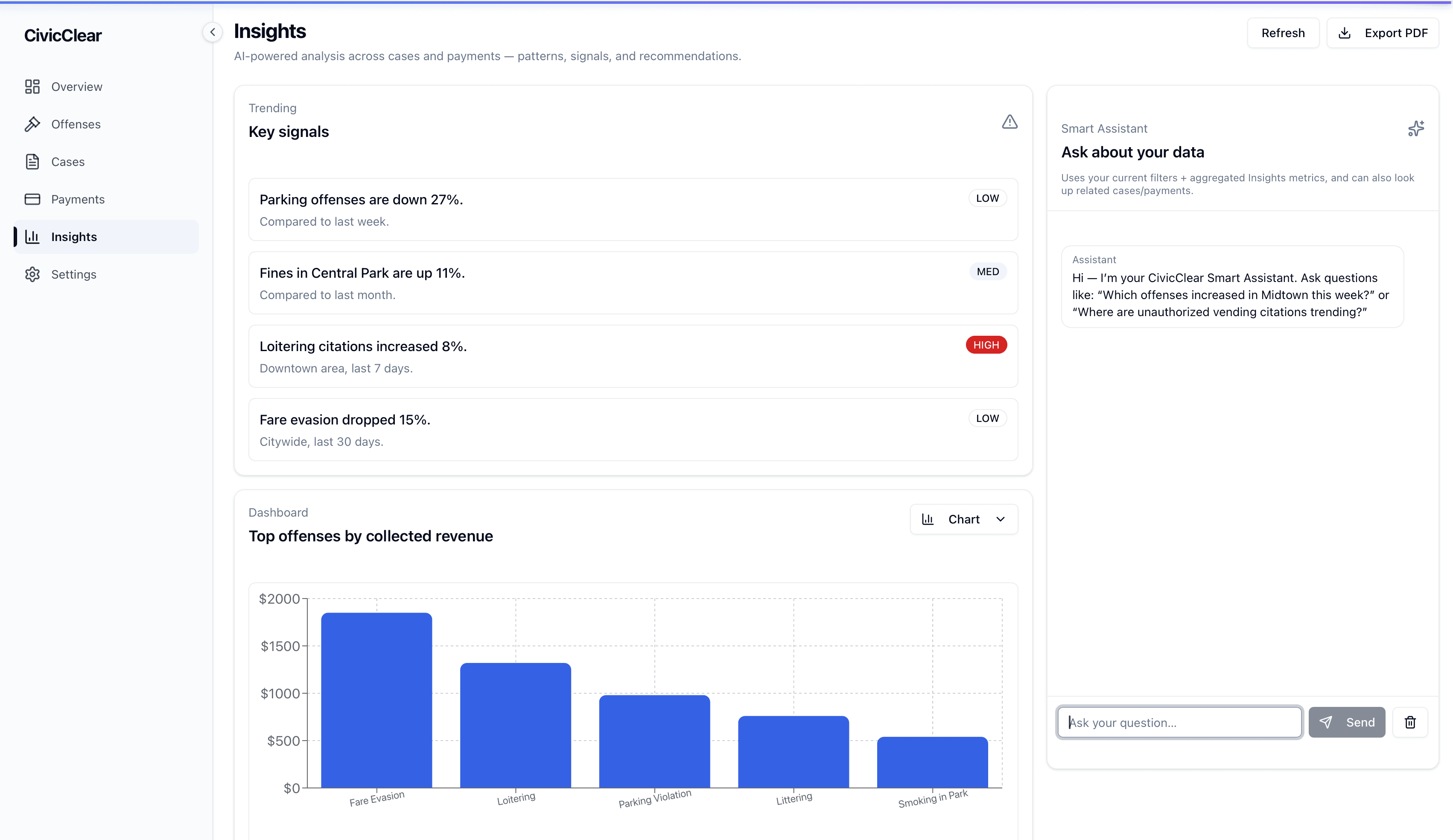The height and width of the screenshot is (840, 1453).
Task: Click the chevron arrow on Chart selector
Action: (1001, 519)
